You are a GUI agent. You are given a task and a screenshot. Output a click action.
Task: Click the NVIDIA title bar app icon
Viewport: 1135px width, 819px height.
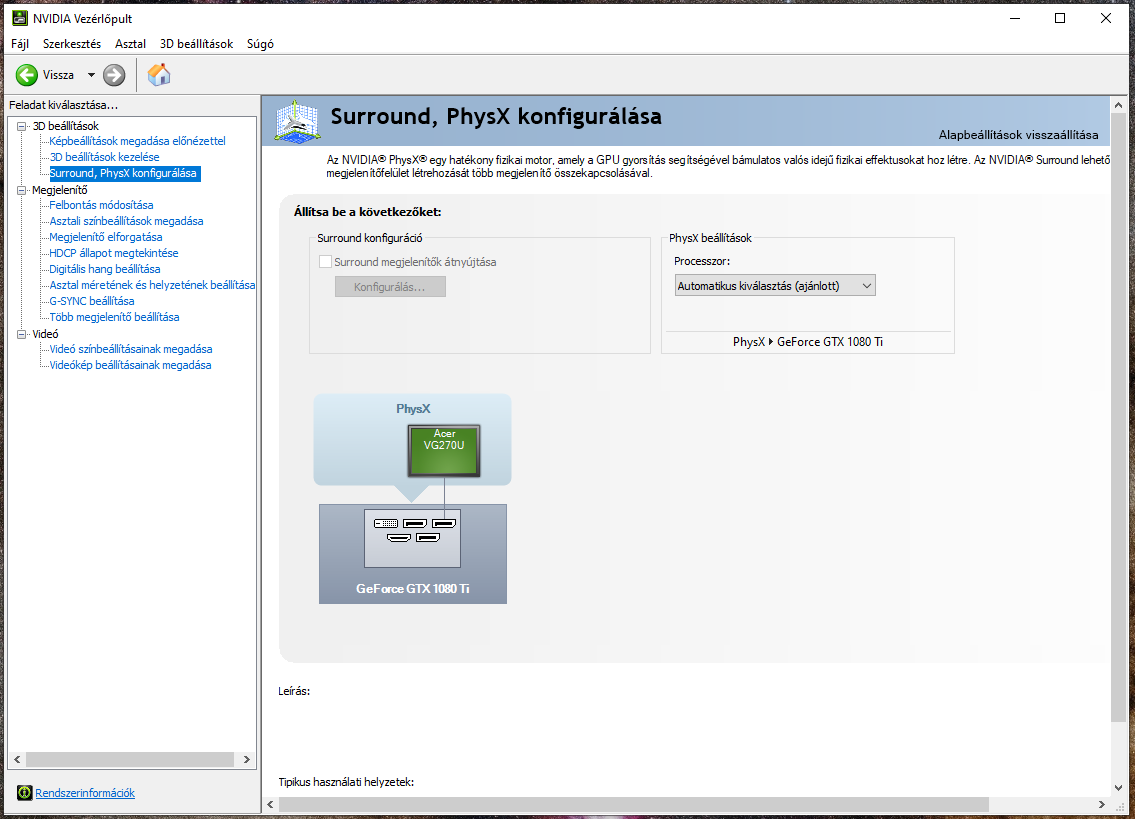pyautogui.click(x=20, y=18)
